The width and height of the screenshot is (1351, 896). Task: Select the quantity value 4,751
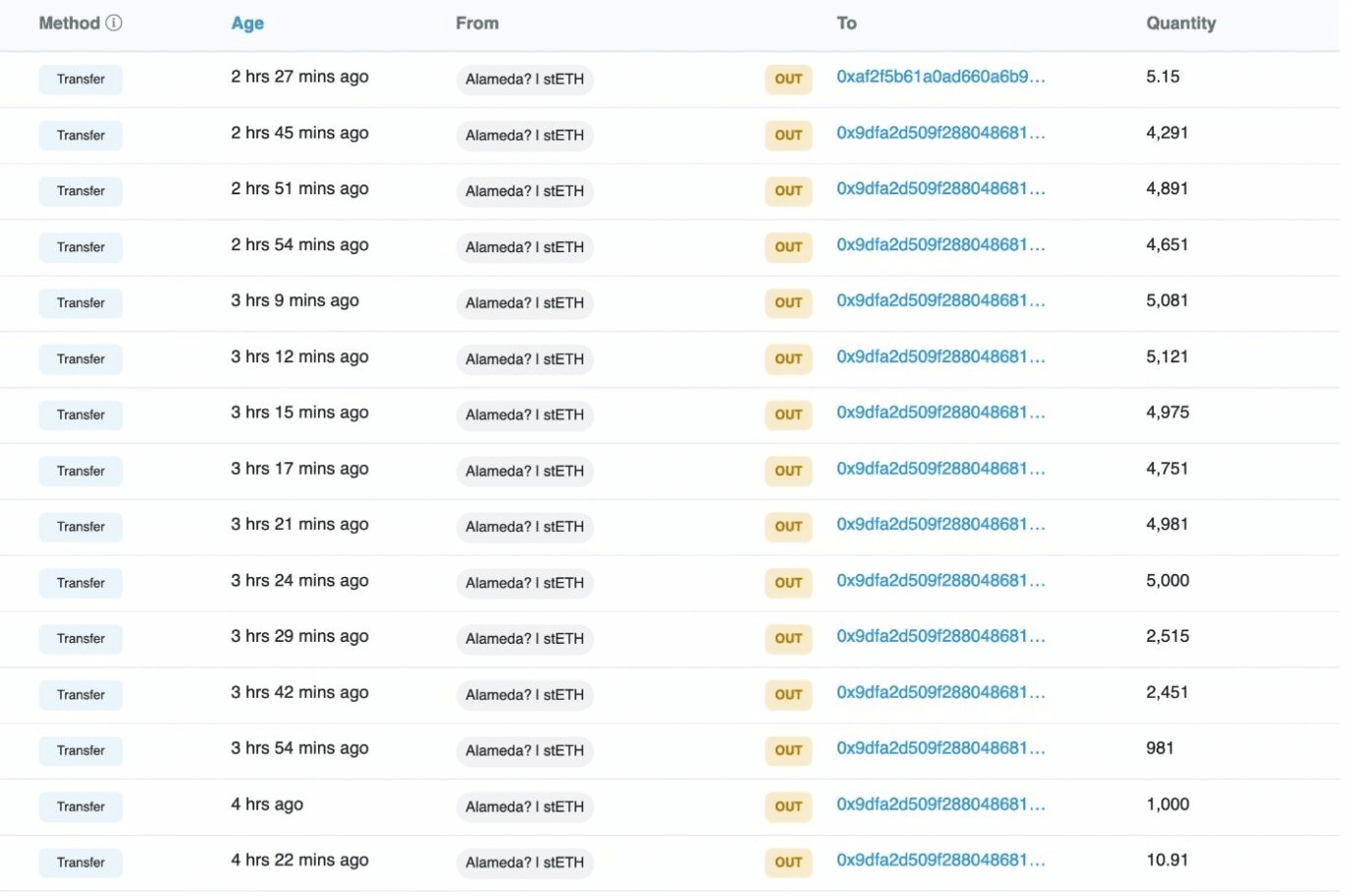[1167, 468]
